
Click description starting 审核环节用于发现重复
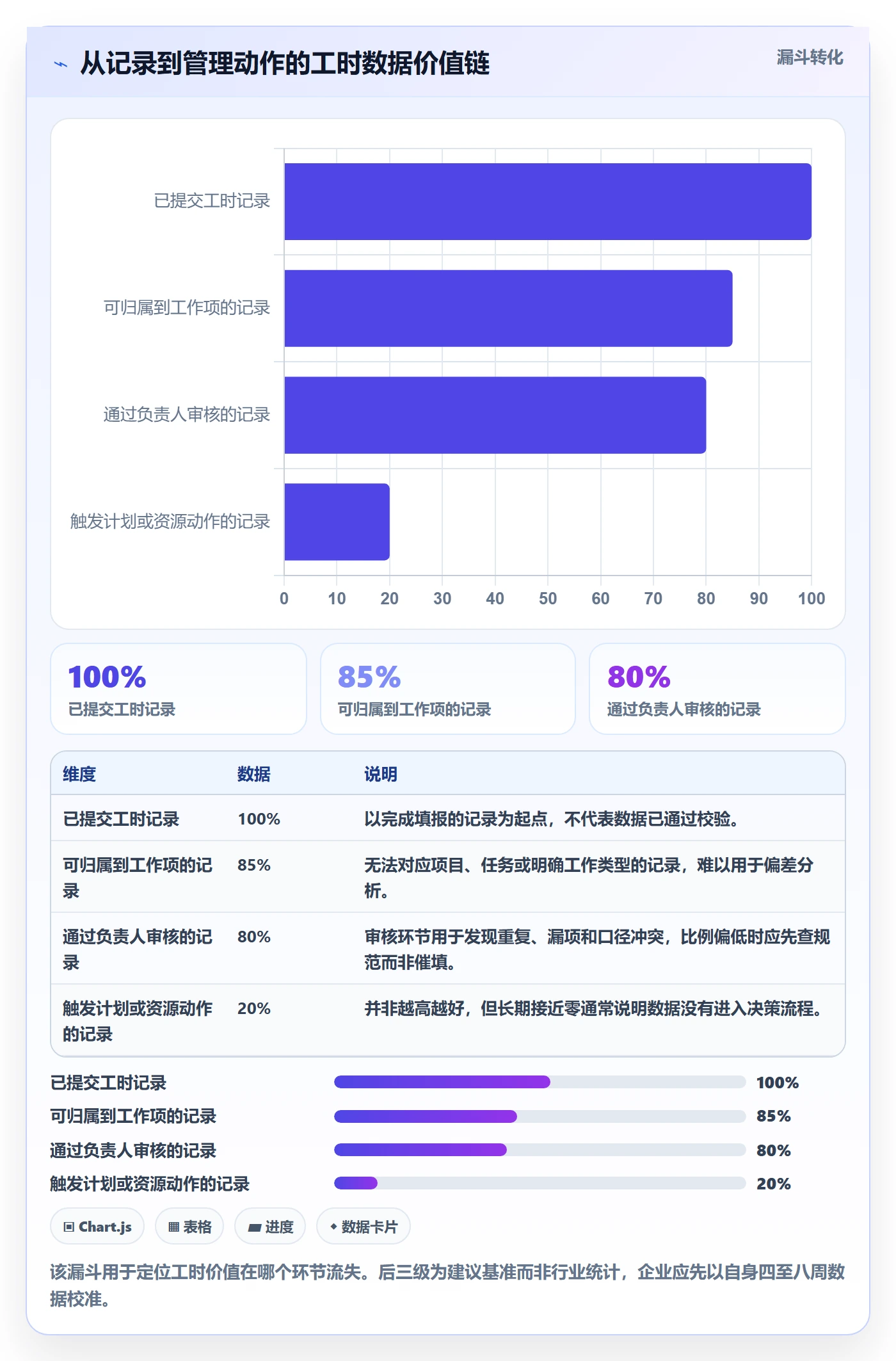(597, 949)
